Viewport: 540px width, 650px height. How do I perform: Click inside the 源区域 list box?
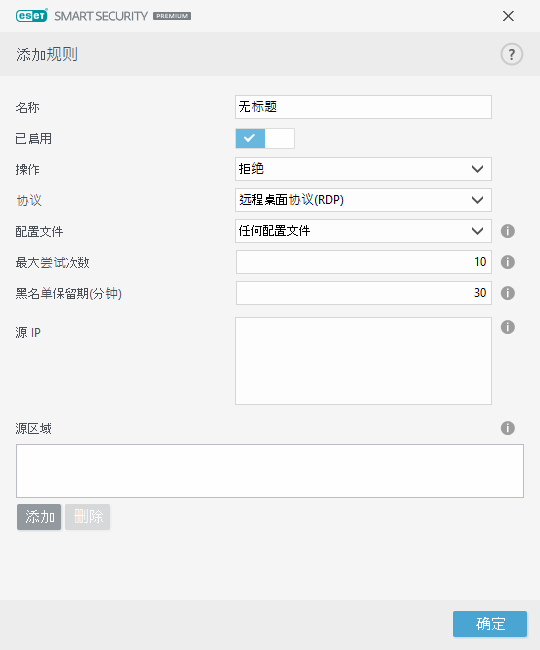point(270,471)
